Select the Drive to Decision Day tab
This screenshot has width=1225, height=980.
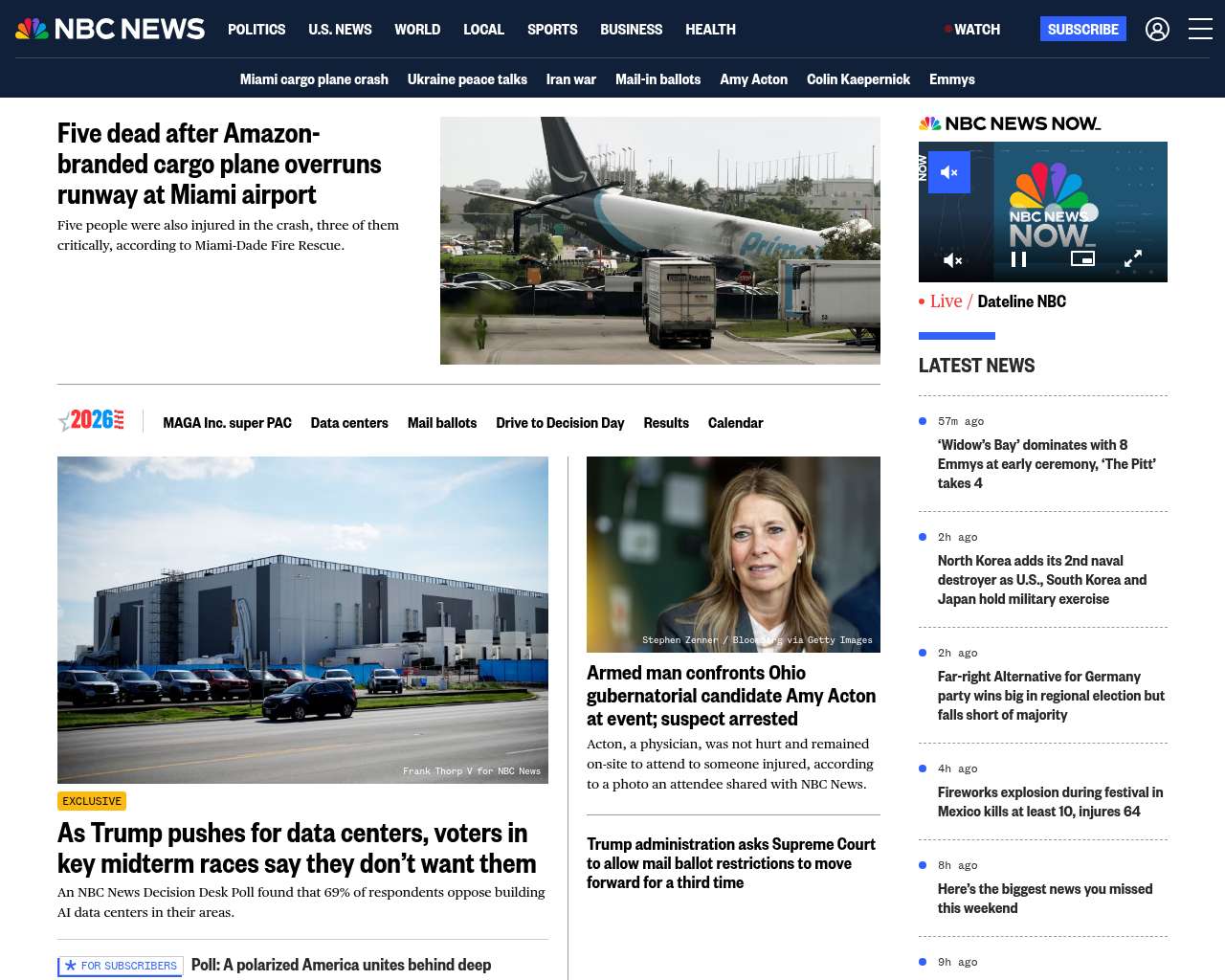click(x=560, y=423)
